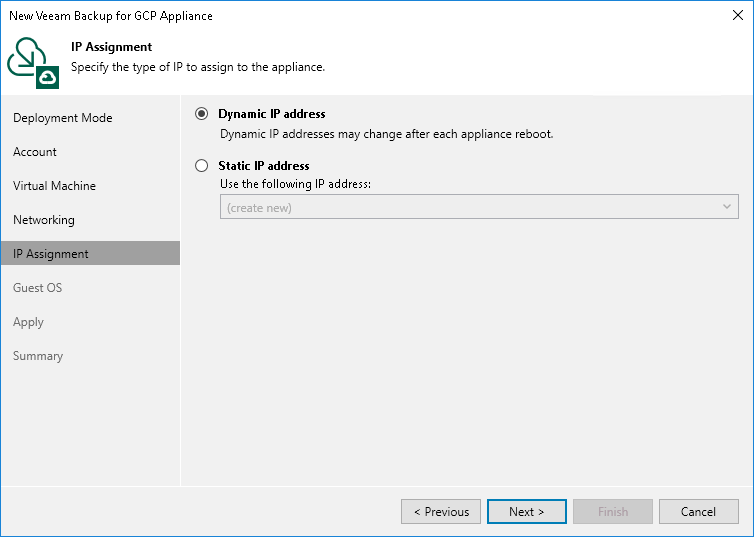Switch to the Virtual Machine step
Viewport: 754px width, 537px height.
54,186
